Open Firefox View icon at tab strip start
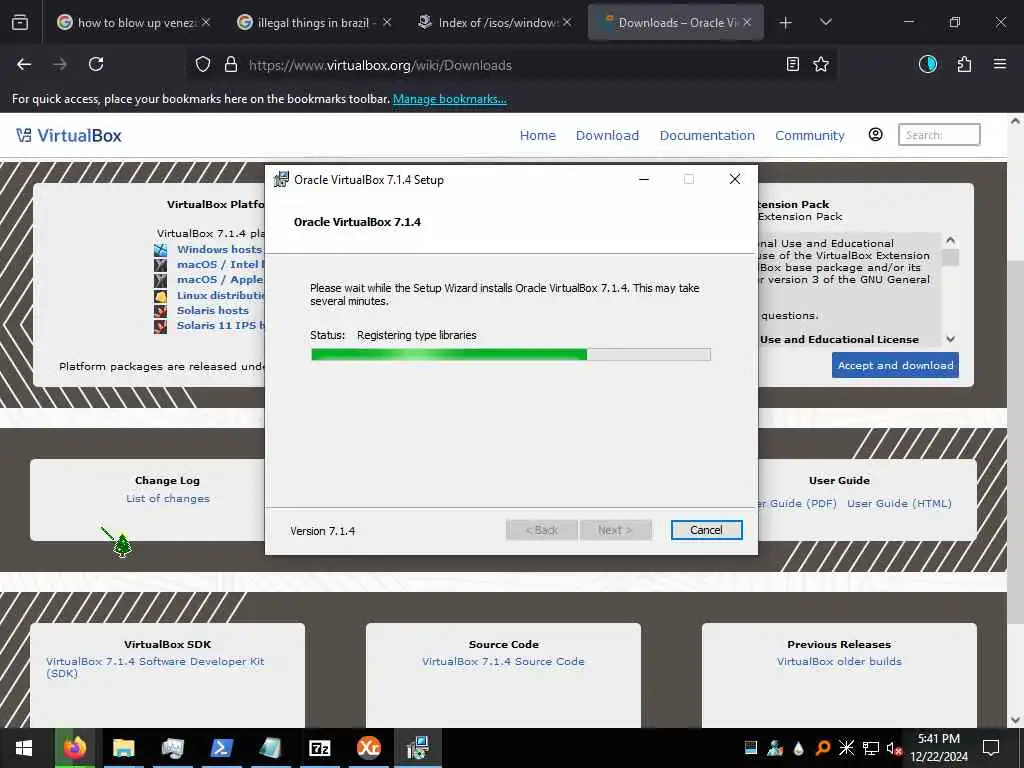This screenshot has height=768, width=1024. click(20, 22)
